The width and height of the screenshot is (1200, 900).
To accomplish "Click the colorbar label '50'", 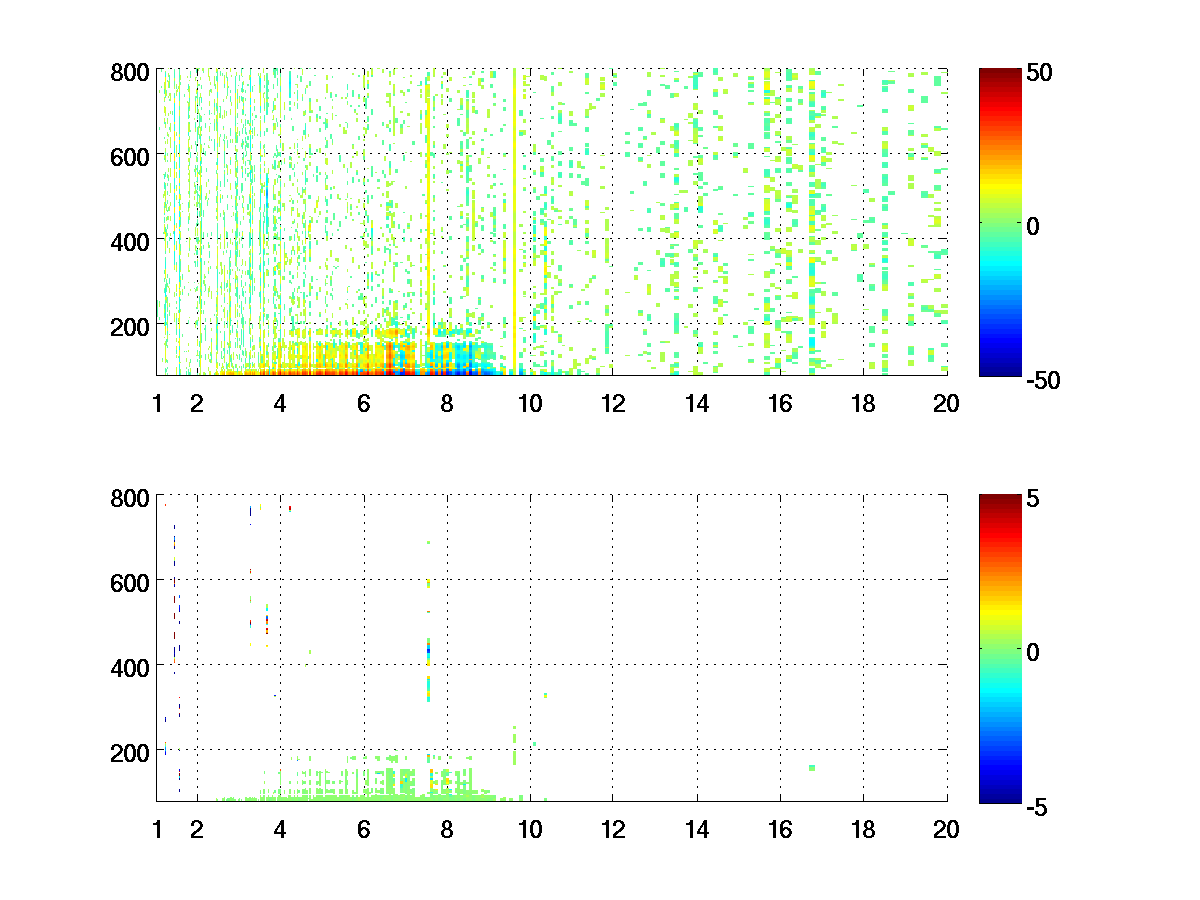I will [1040, 73].
